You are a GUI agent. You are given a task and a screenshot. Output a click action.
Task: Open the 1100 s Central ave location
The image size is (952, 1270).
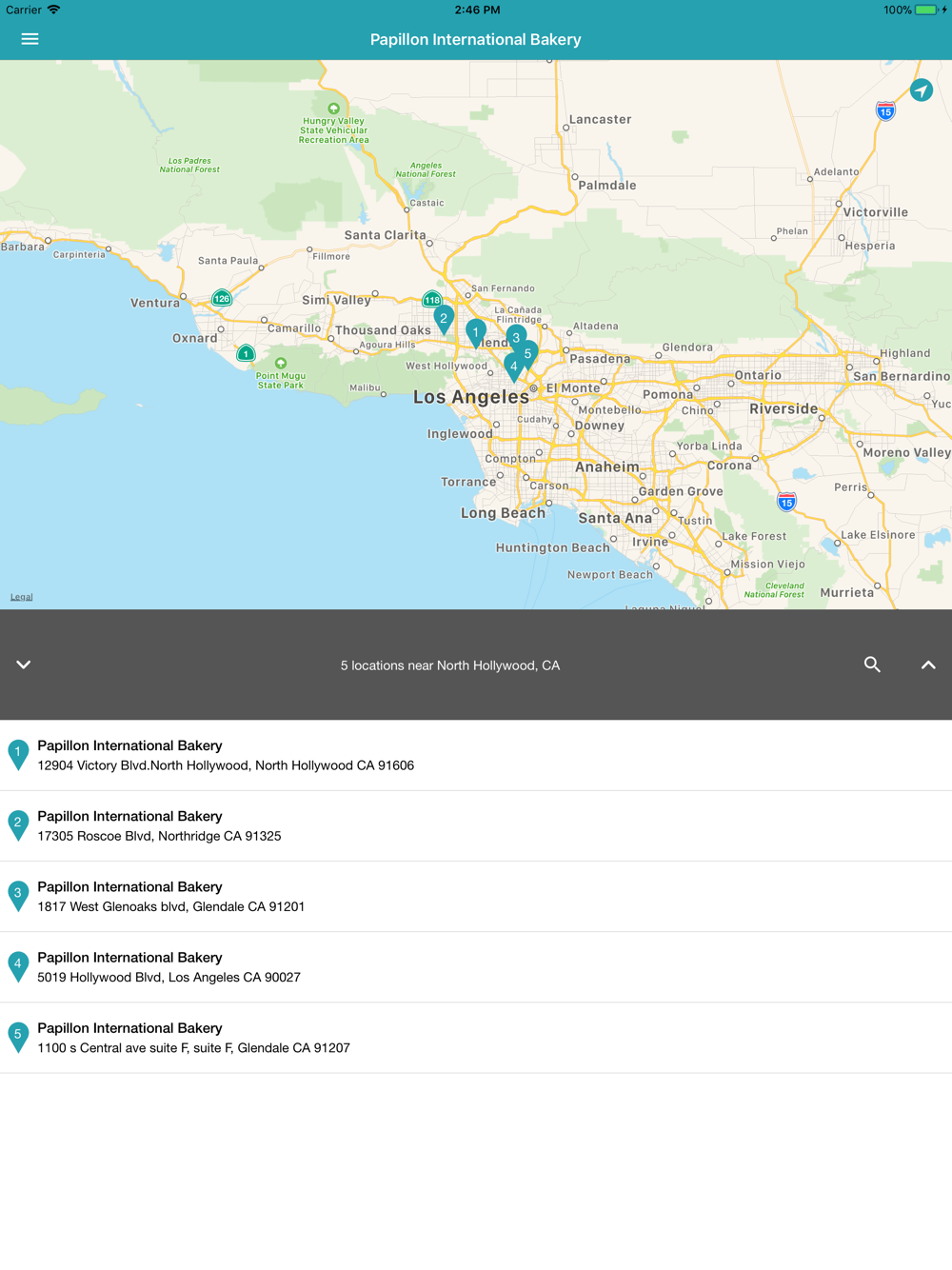click(x=476, y=1037)
